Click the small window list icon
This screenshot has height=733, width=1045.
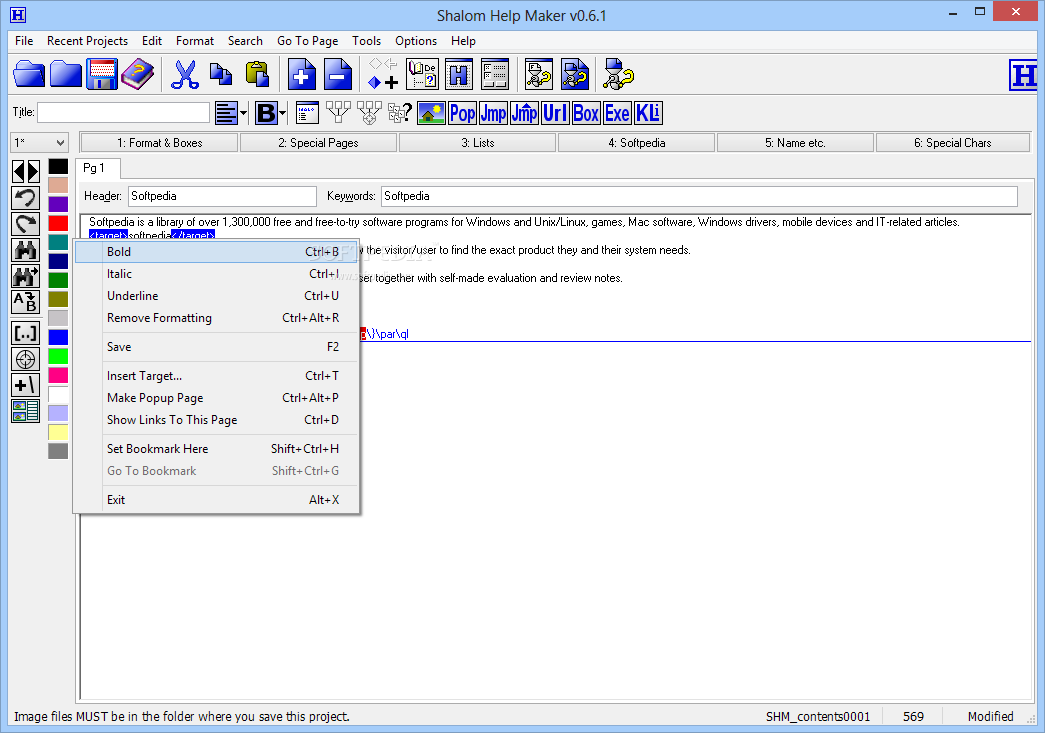click(x=307, y=113)
